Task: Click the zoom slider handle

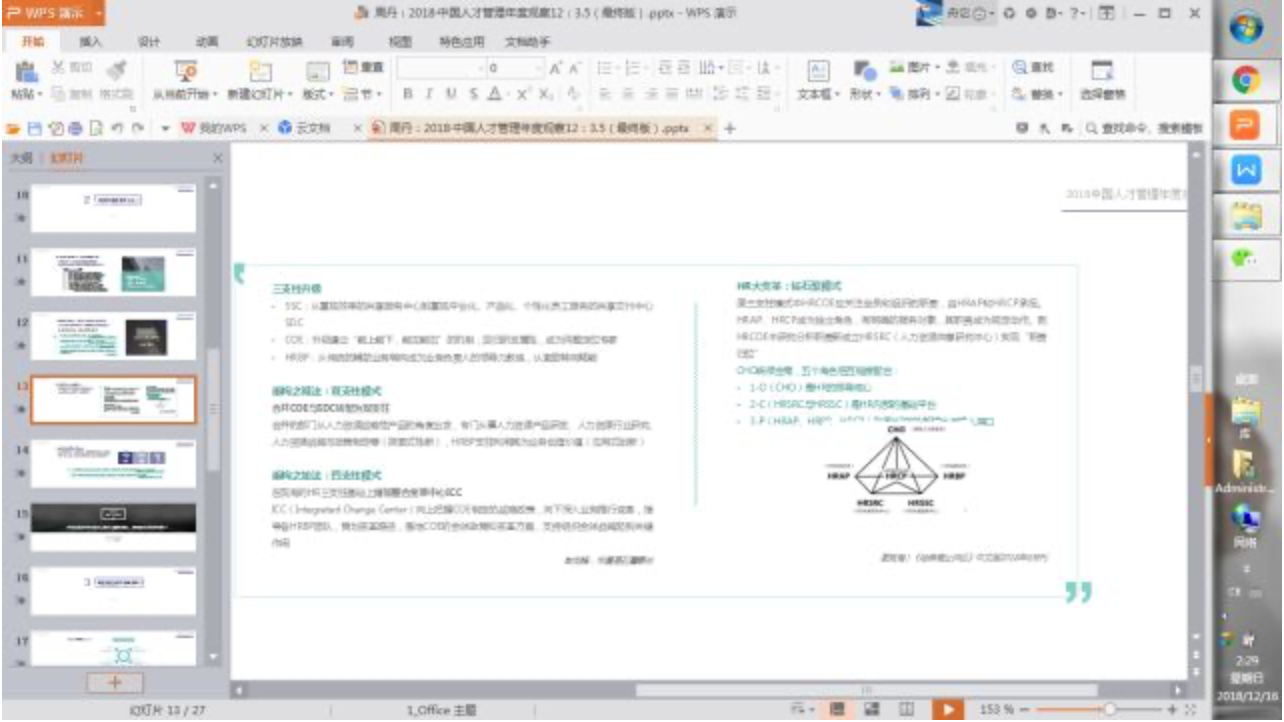Action: [x=1108, y=709]
